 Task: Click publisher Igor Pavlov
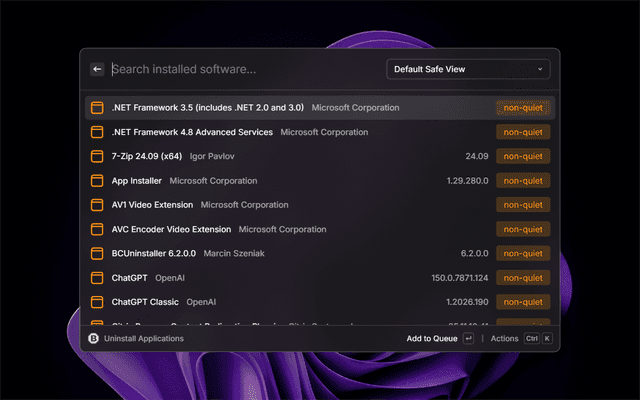[212, 156]
